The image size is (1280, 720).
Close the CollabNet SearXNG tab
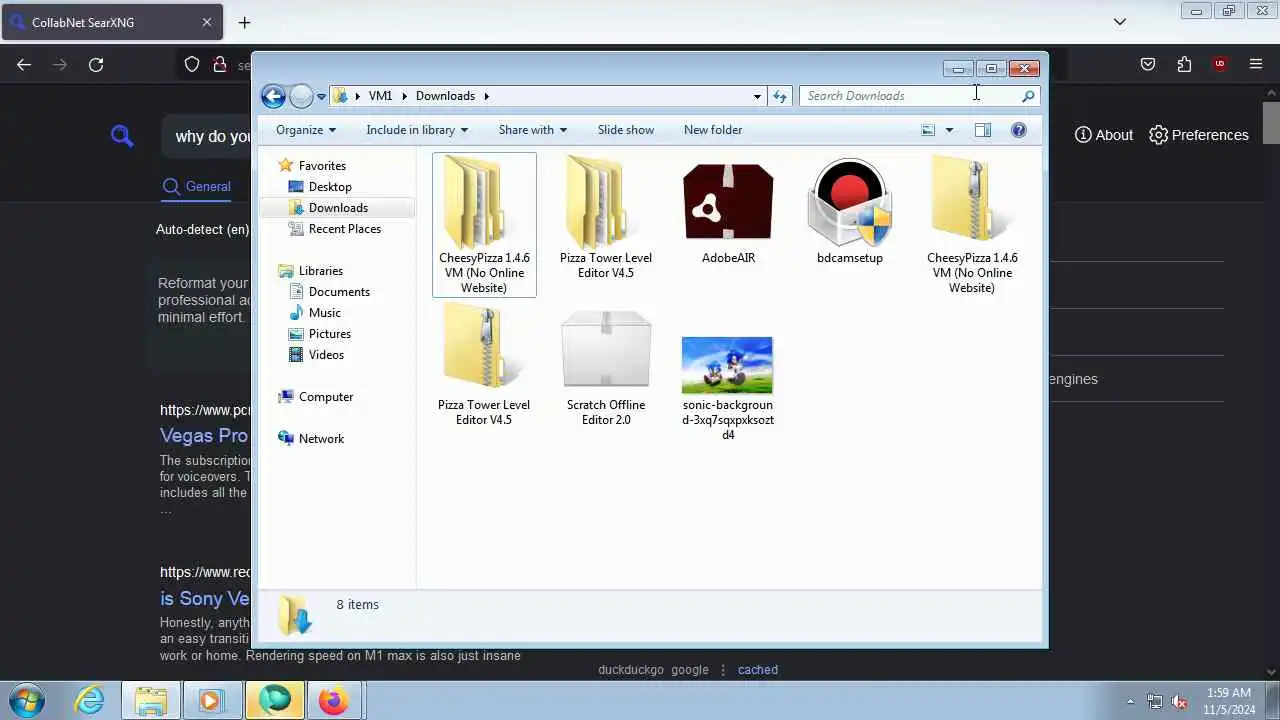[207, 22]
